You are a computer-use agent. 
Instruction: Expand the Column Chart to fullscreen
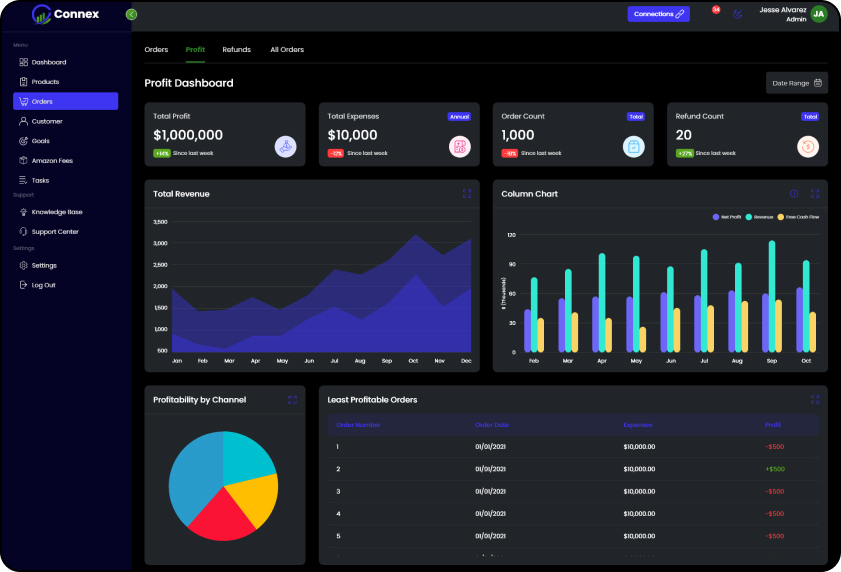tap(815, 194)
